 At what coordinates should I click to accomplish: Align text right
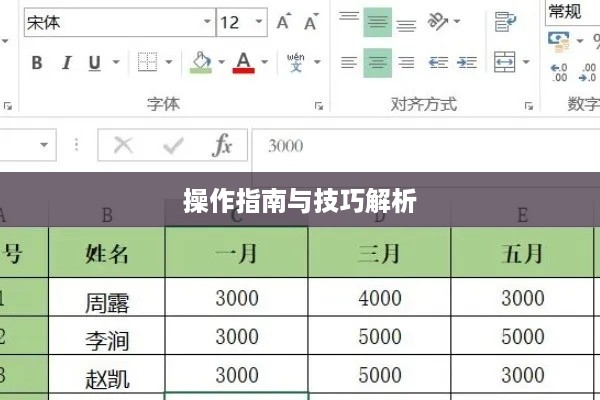click(406, 62)
